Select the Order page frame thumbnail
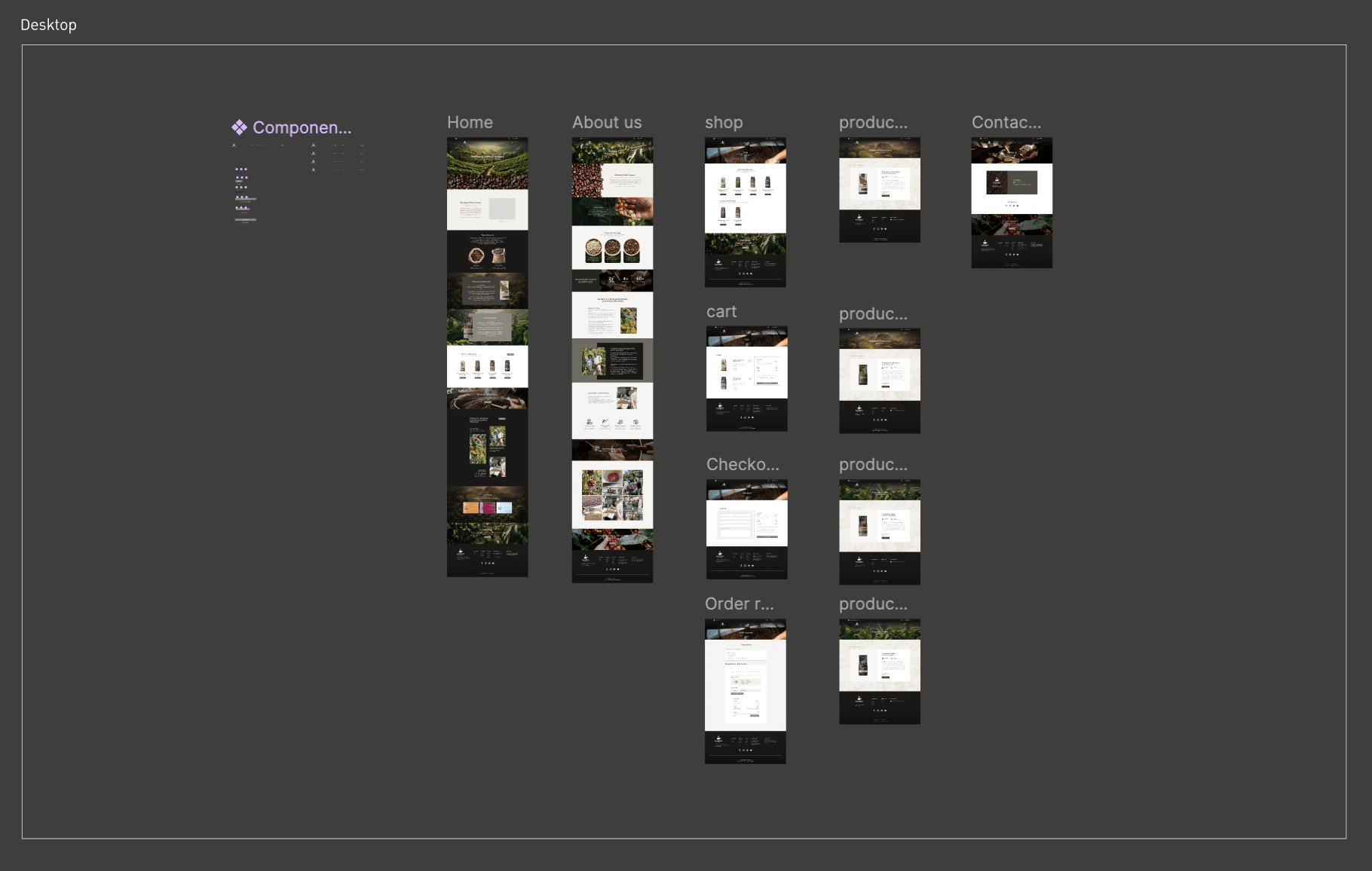This screenshot has width=1372, height=871. pos(745,691)
